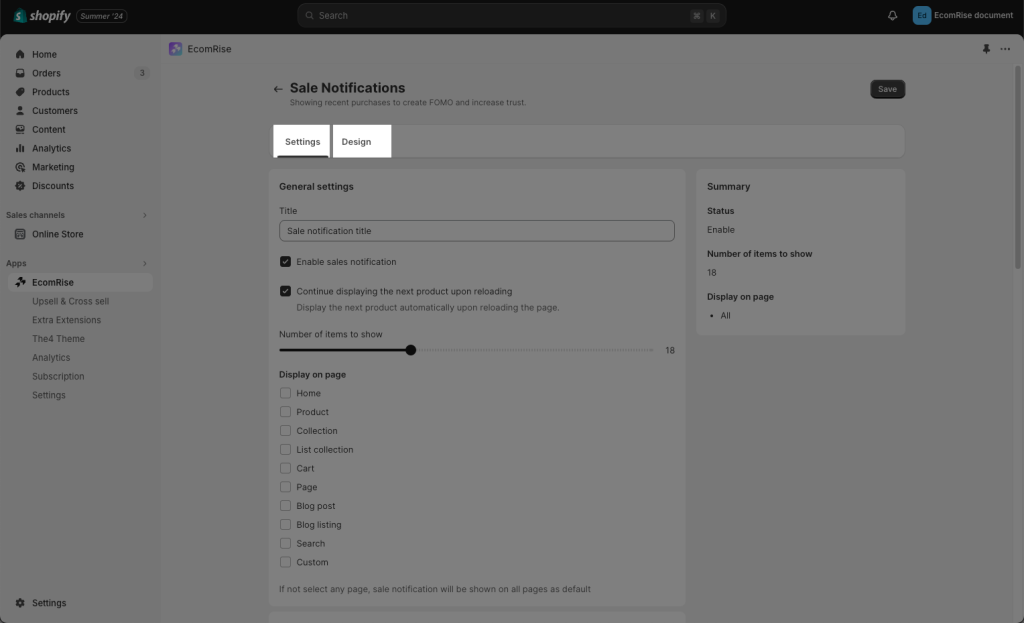
Task: Open Upsell & Cross sell
Action: pos(71,301)
